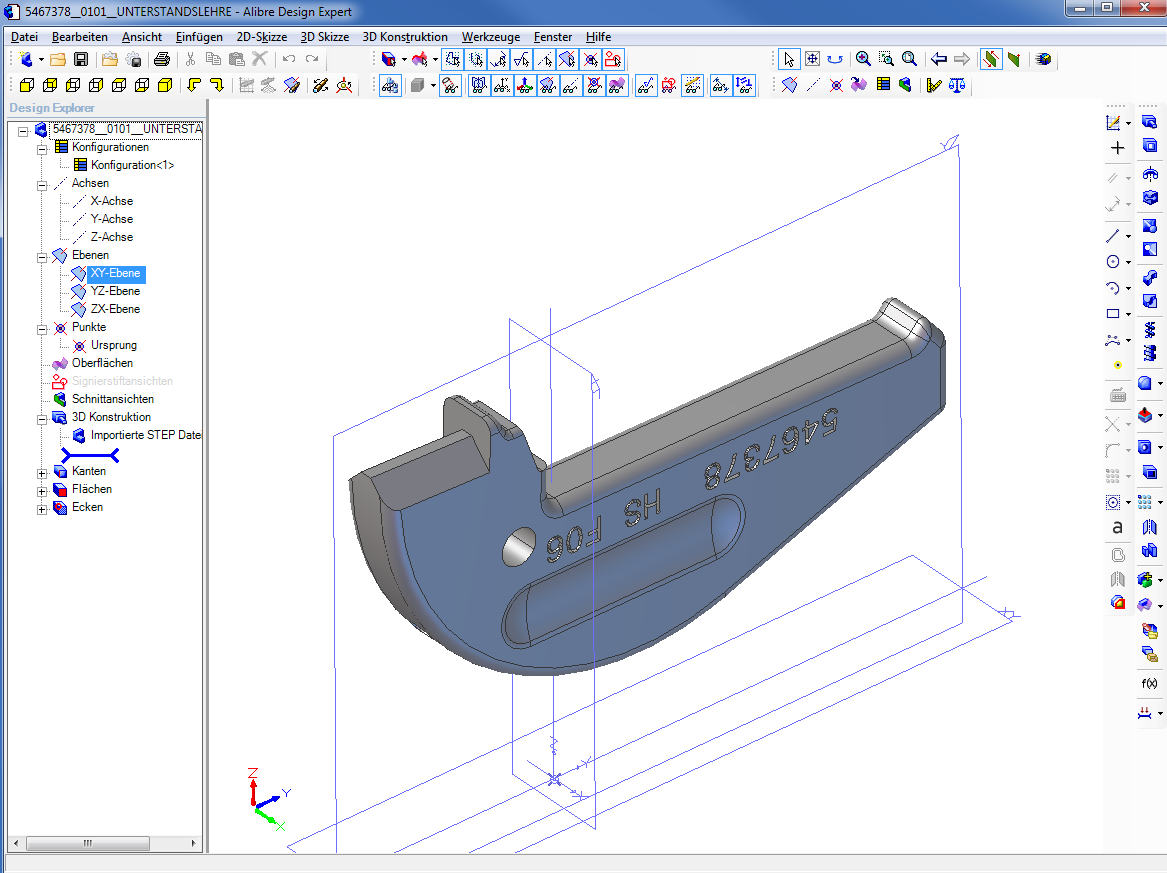Print the document using the printer icon
The height and width of the screenshot is (873, 1167).
[x=162, y=60]
